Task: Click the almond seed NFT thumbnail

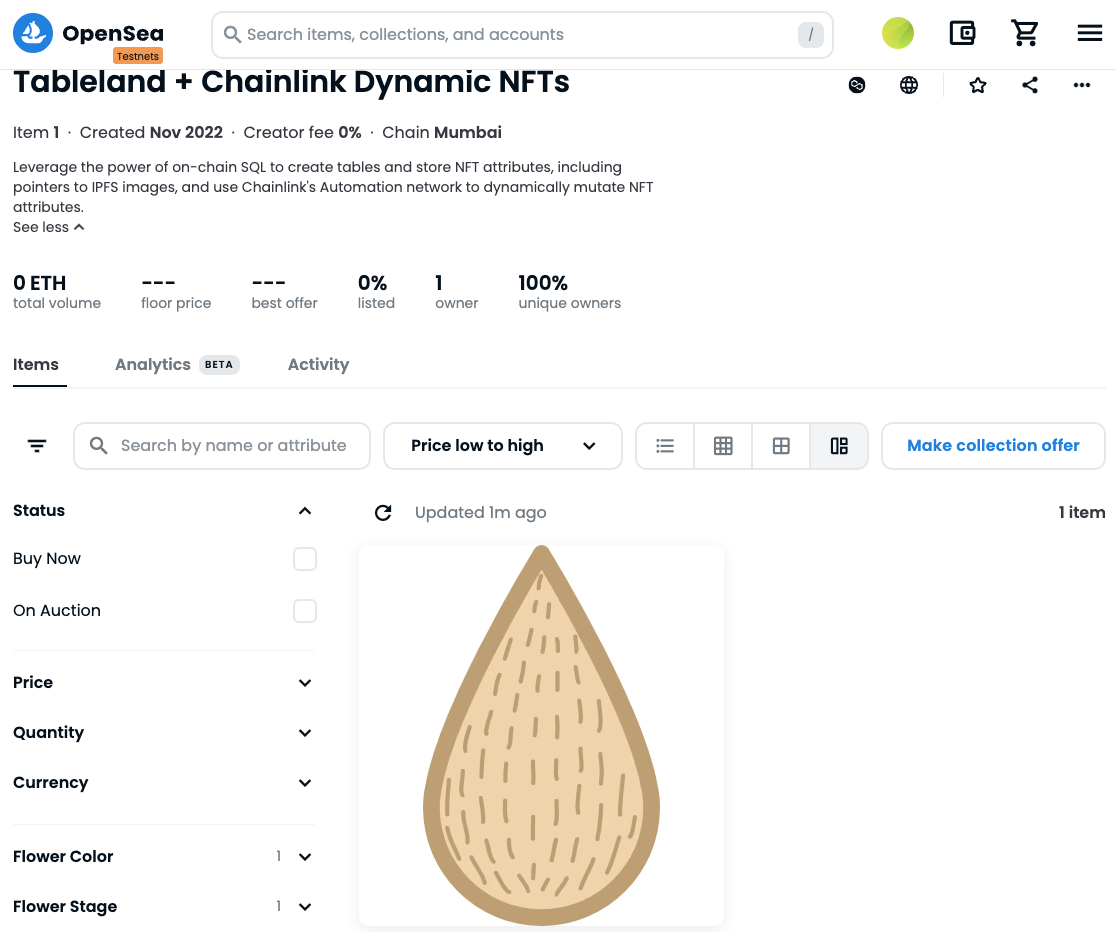Action: click(541, 735)
